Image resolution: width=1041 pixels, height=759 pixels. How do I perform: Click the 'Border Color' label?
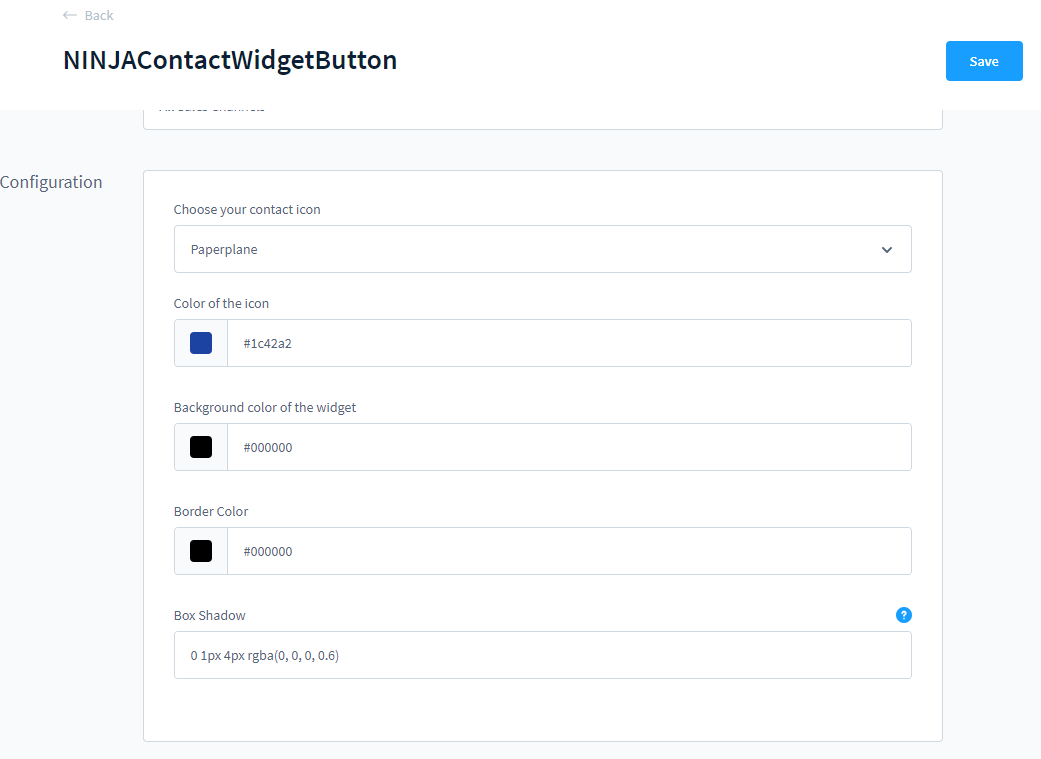pyautogui.click(x=211, y=511)
